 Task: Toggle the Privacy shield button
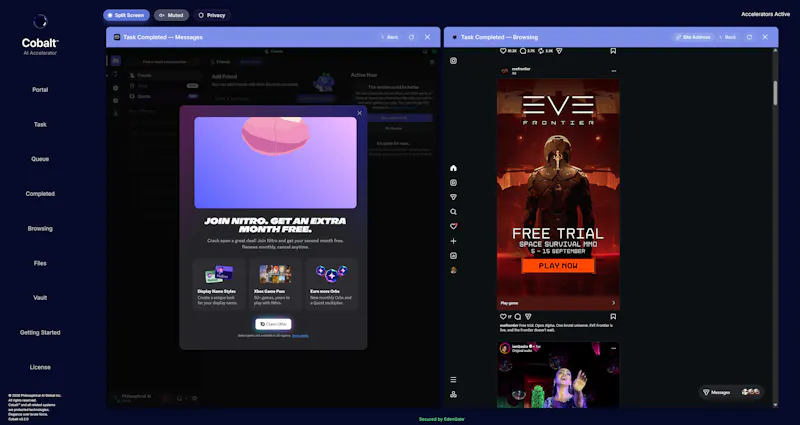[x=212, y=15]
